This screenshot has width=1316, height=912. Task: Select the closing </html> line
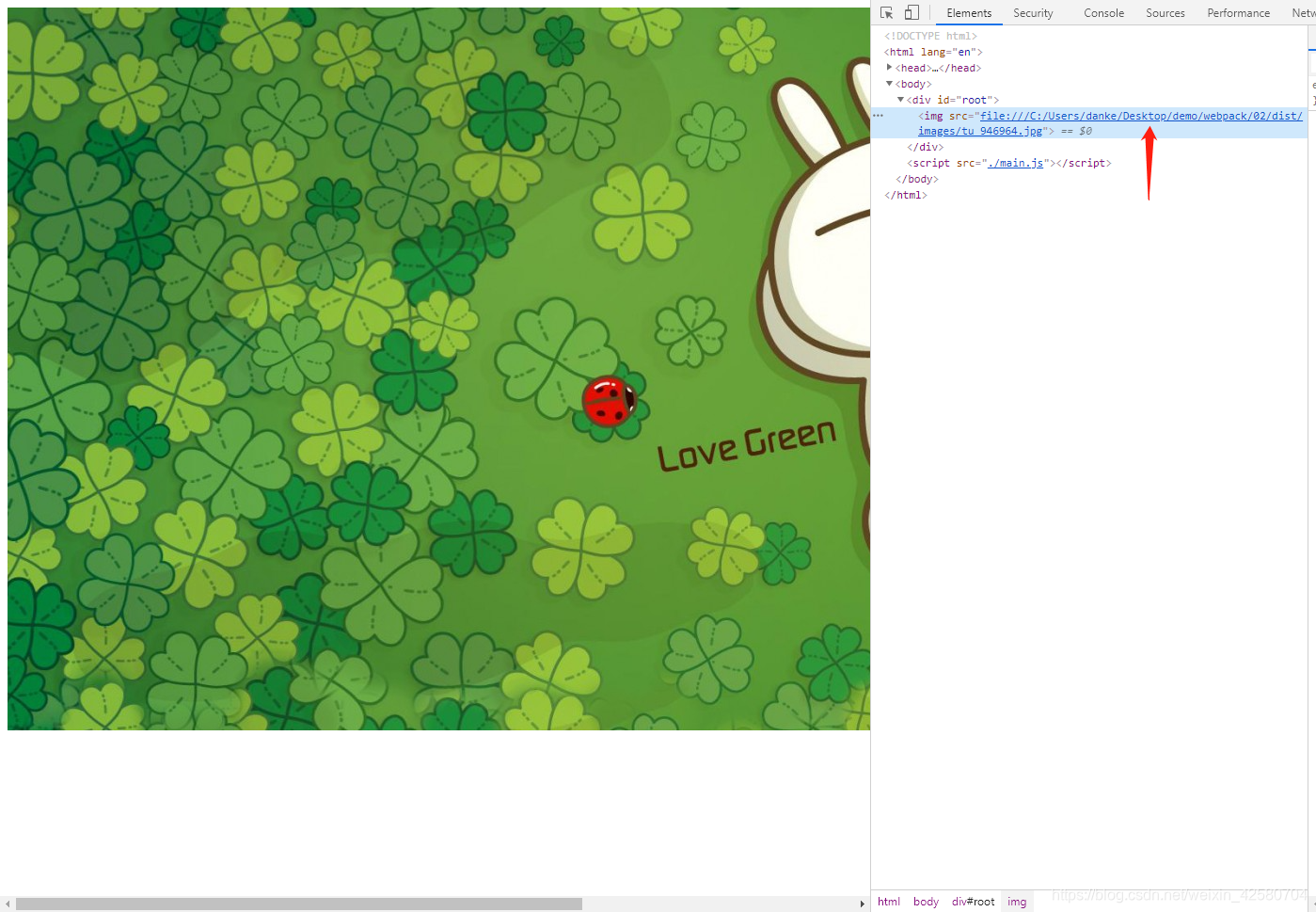click(906, 195)
